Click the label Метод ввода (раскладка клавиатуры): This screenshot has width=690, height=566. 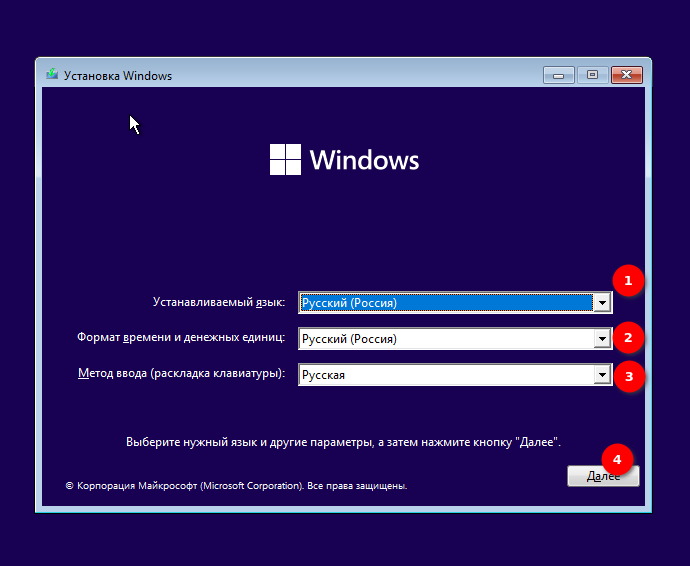181,373
